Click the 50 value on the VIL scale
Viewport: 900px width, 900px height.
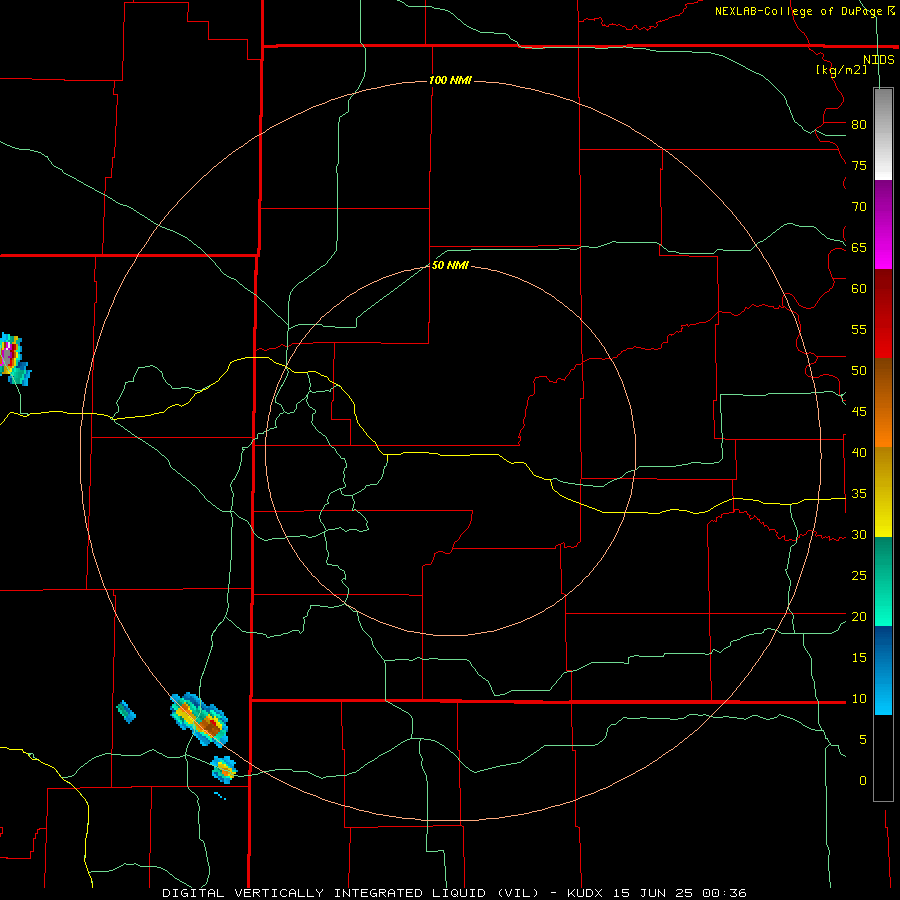[859, 370]
